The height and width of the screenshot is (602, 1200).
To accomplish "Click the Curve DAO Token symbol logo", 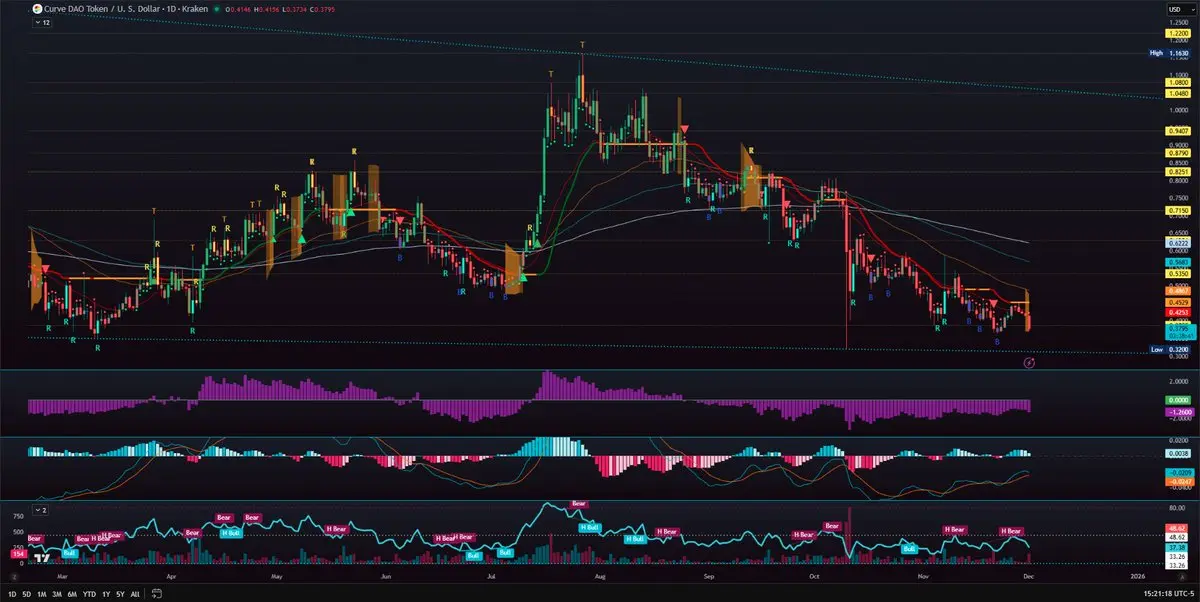I will (x=37, y=8).
